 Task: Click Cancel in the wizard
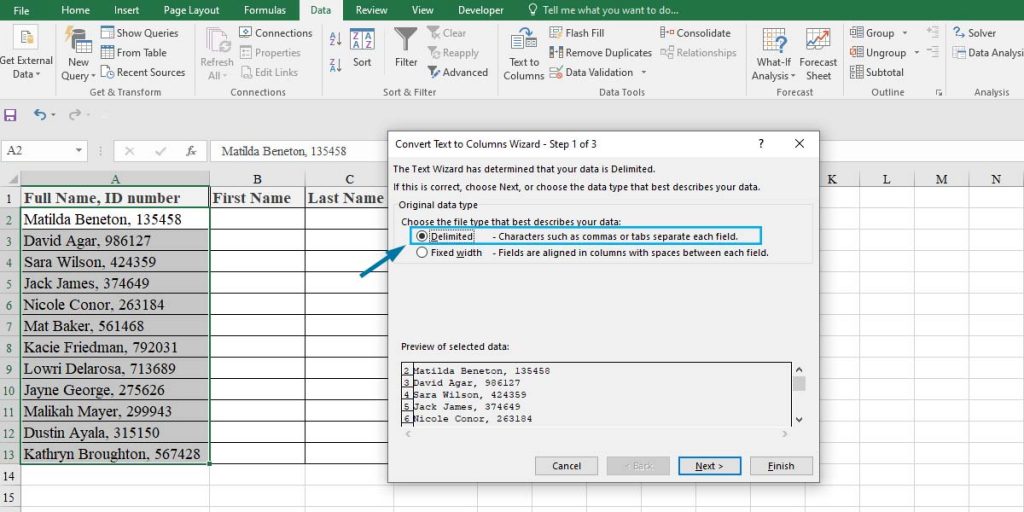(566, 466)
